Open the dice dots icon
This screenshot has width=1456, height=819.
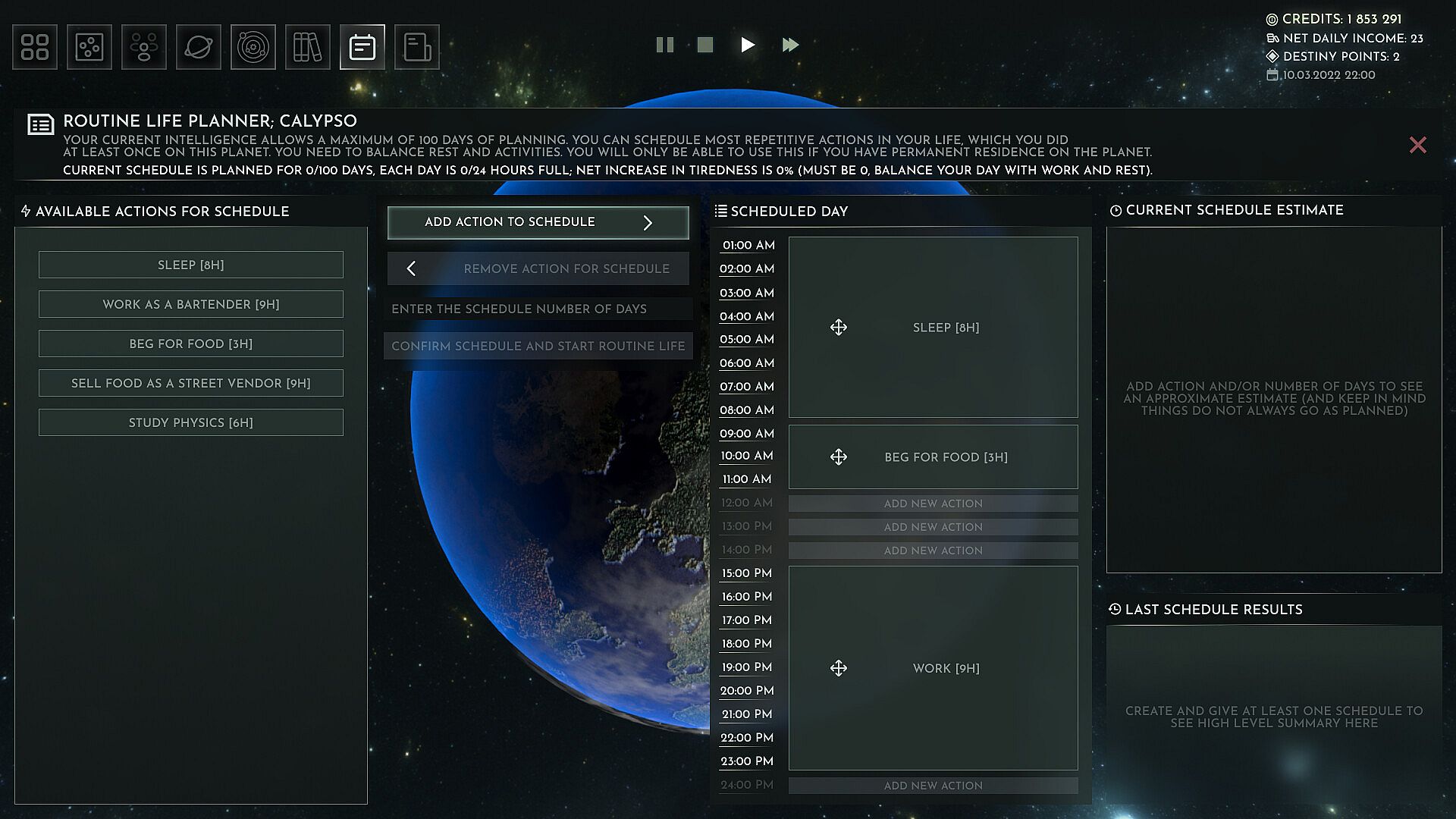[89, 47]
